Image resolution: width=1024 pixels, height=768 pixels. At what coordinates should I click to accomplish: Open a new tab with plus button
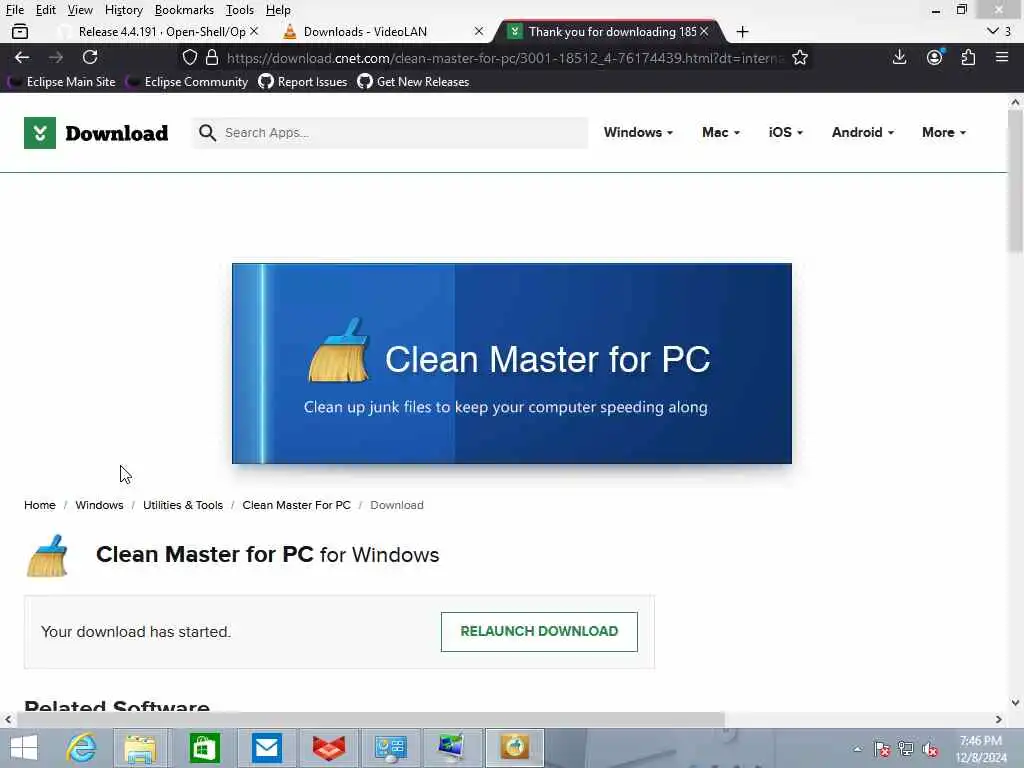click(742, 31)
